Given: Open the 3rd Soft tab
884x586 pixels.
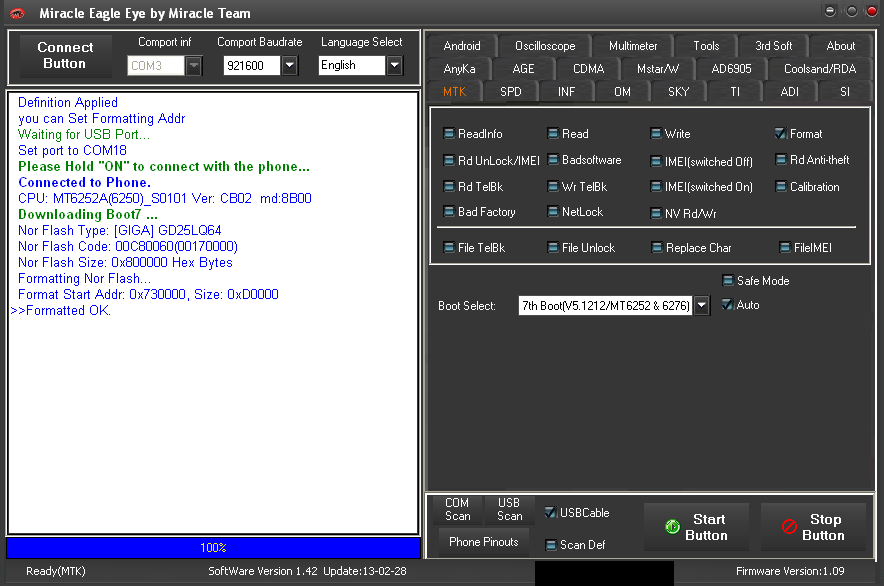Looking at the screenshot, I should click(x=774, y=46).
